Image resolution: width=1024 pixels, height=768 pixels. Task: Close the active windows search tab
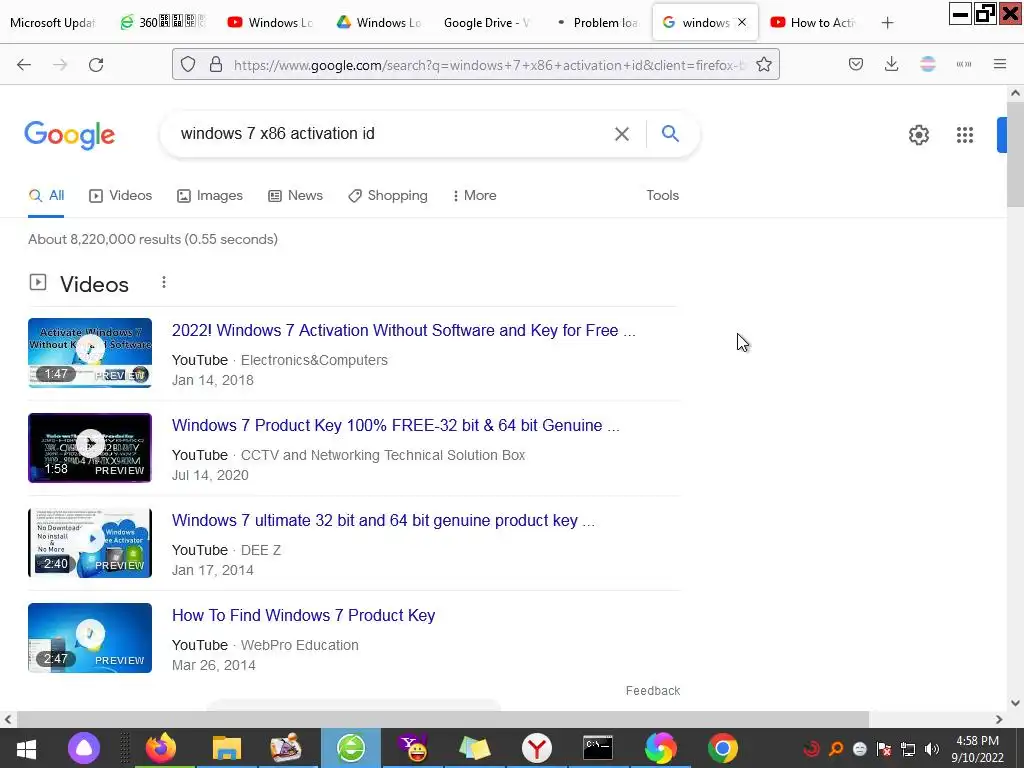[742, 22]
